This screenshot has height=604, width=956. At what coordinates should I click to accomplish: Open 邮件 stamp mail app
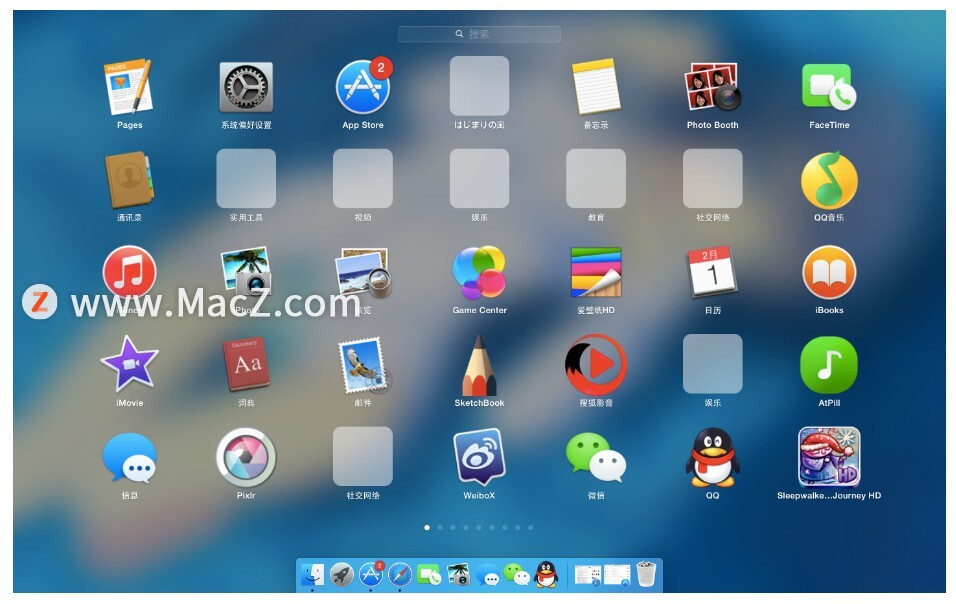pyautogui.click(x=364, y=364)
